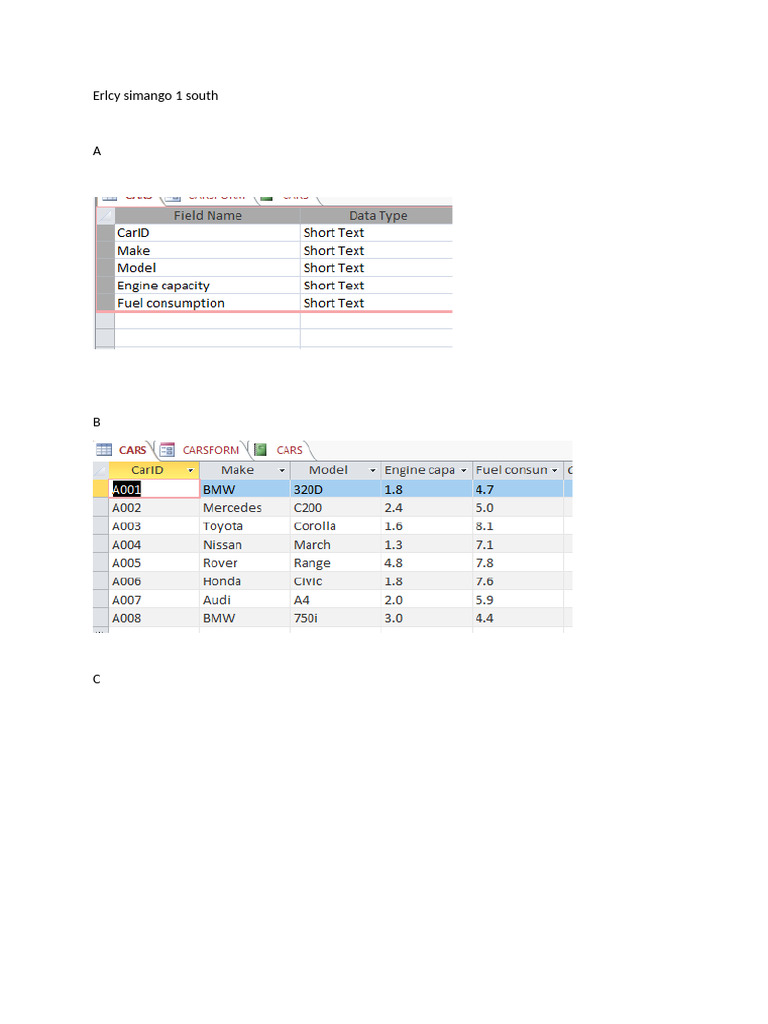Image resolution: width=768 pixels, height=1024 pixels.
Task: Open the CarID column filter arrow
Action: (191, 470)
